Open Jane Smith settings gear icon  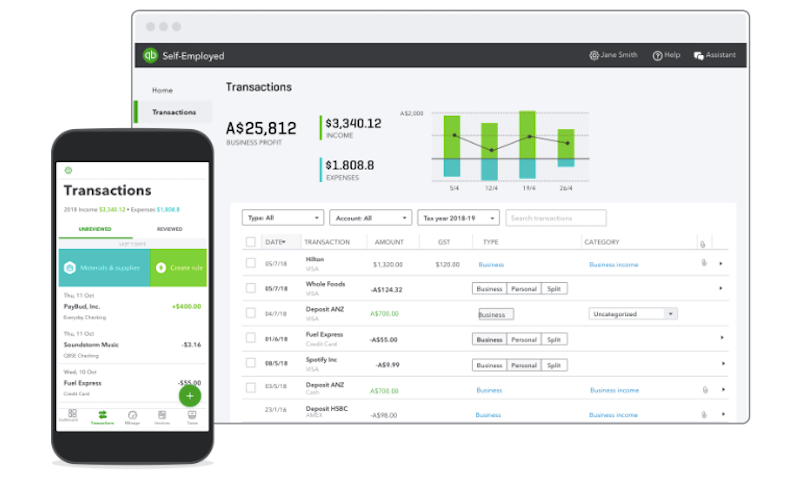click(x=594, y=55)
